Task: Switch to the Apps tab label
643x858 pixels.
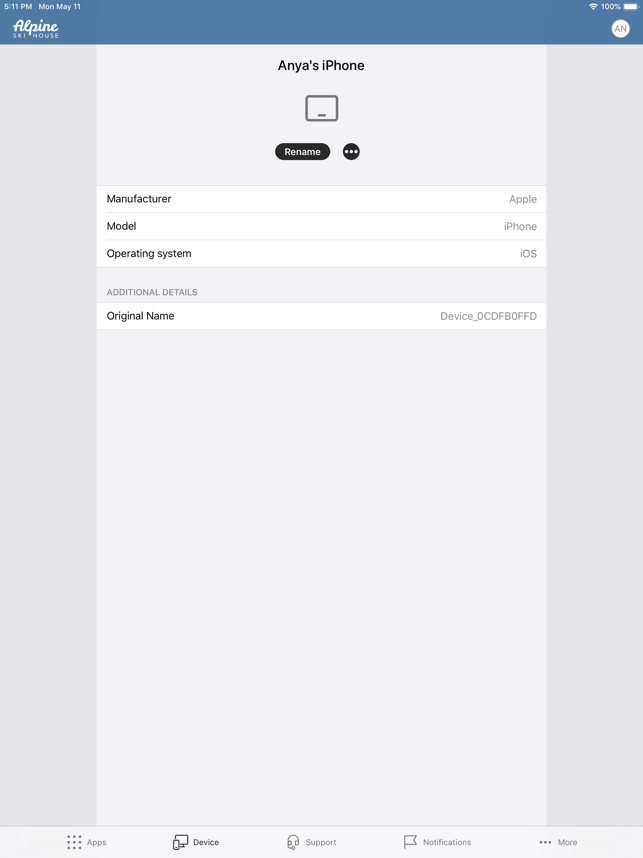Action: click(x=96, y=842)
